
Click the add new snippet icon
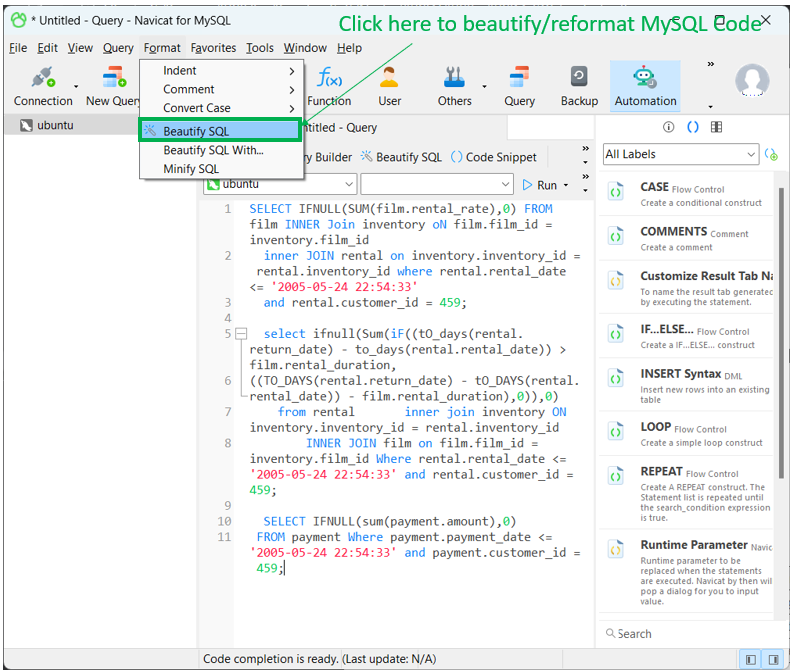tap(771, 154)
